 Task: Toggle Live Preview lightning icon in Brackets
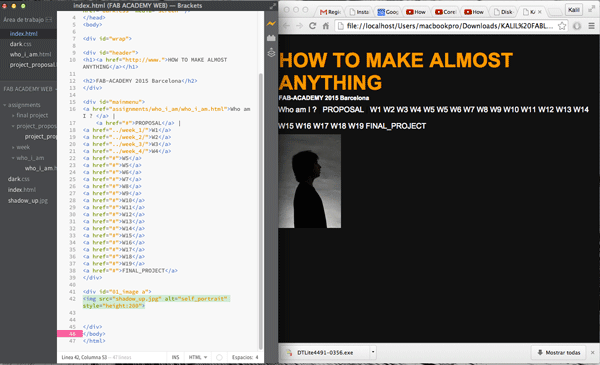coord(271,24)
